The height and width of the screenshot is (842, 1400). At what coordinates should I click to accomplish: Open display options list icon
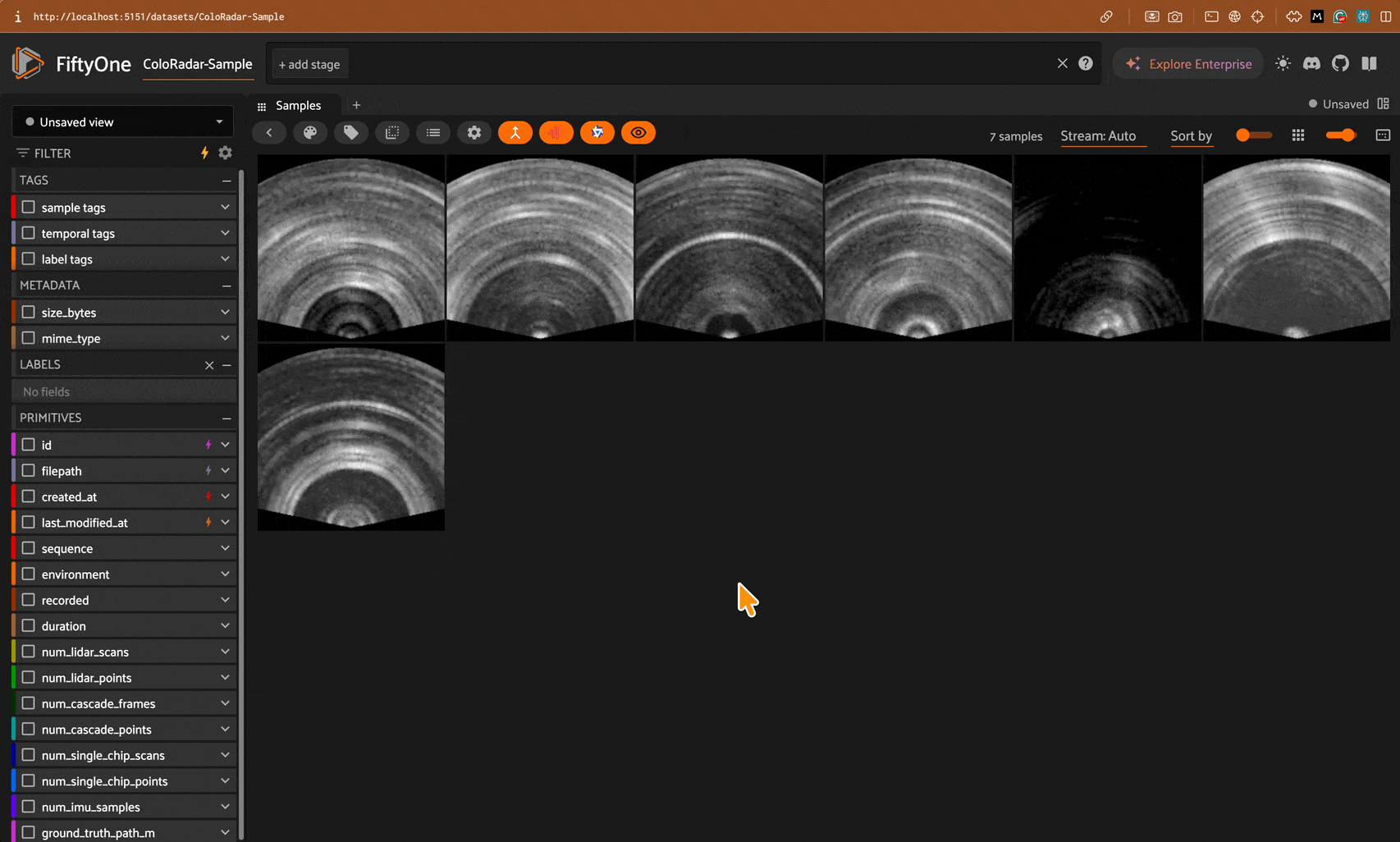pyautogui.click(x=433, y=133)
